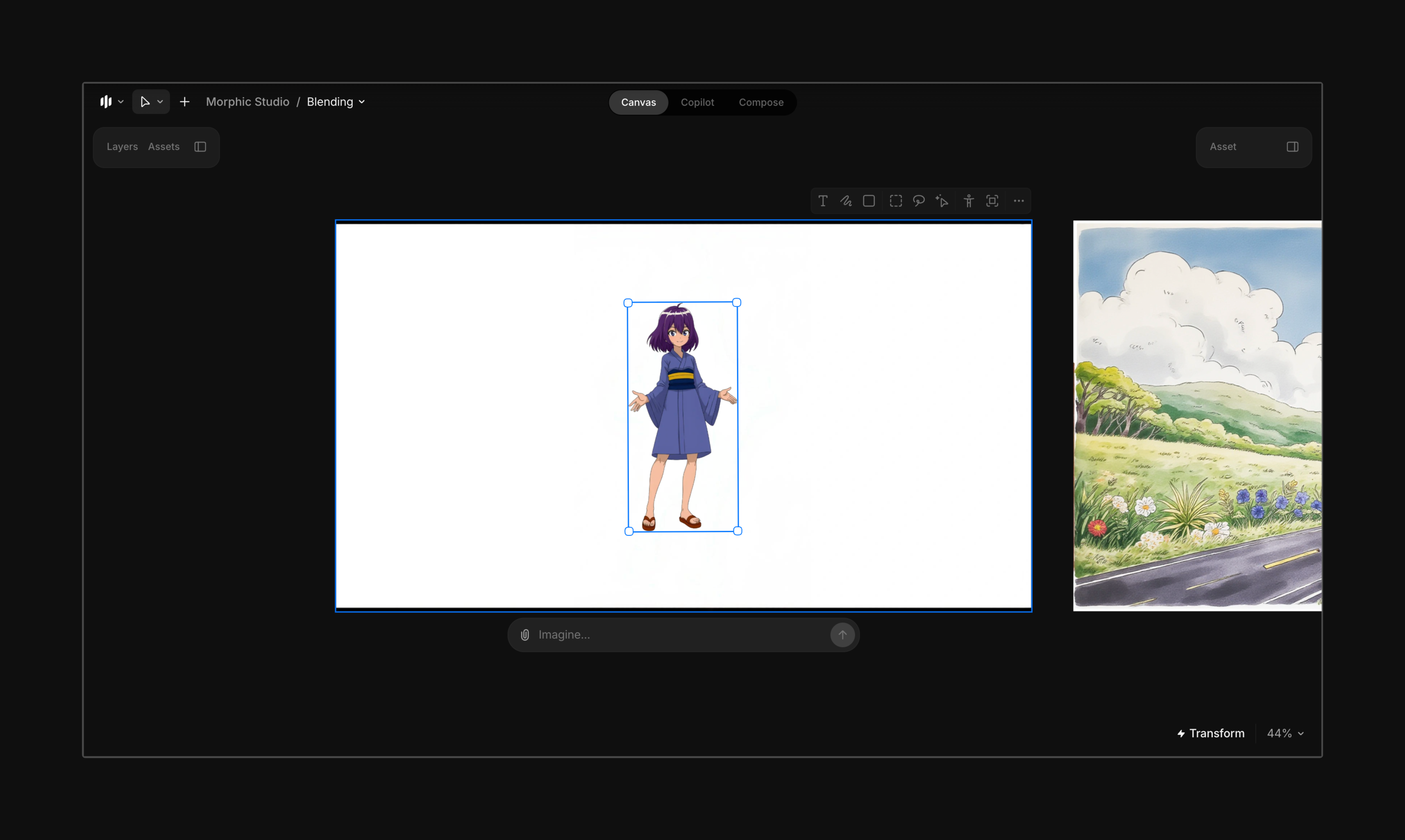Select the freehand Draw scribble tool
The height and width of the screenshot is (840, 1405).
coord(846,201)
